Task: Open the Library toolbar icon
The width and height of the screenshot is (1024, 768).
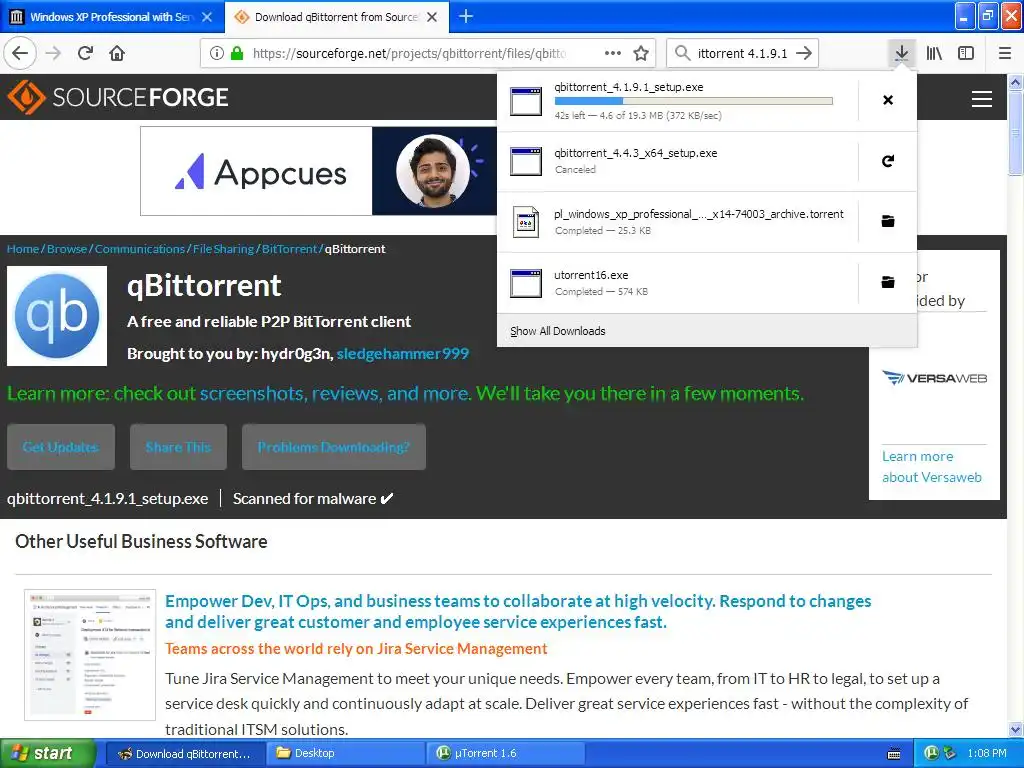Action: point(934,53)
